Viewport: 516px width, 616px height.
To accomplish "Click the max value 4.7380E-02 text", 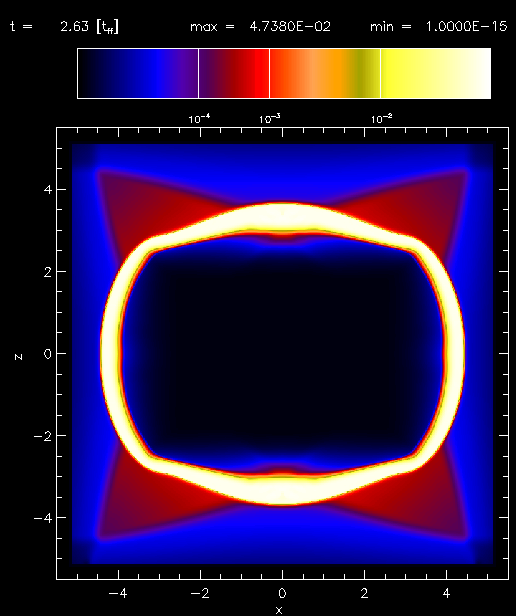I will pyautogui.click(x=290, y=27).
